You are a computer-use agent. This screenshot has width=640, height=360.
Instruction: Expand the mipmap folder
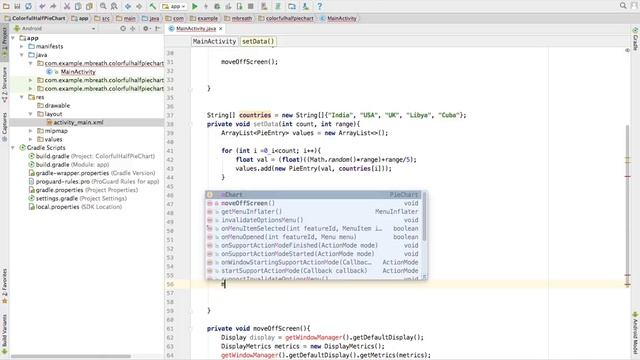point(31,131)
